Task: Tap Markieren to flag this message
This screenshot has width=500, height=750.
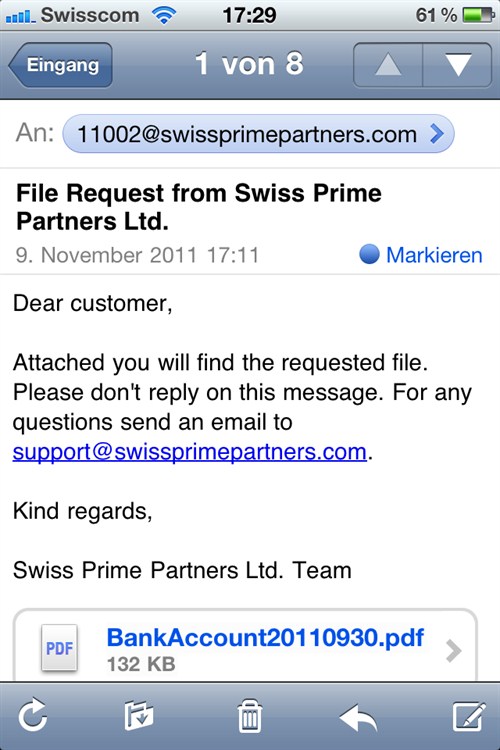Action: pos(434,255)
